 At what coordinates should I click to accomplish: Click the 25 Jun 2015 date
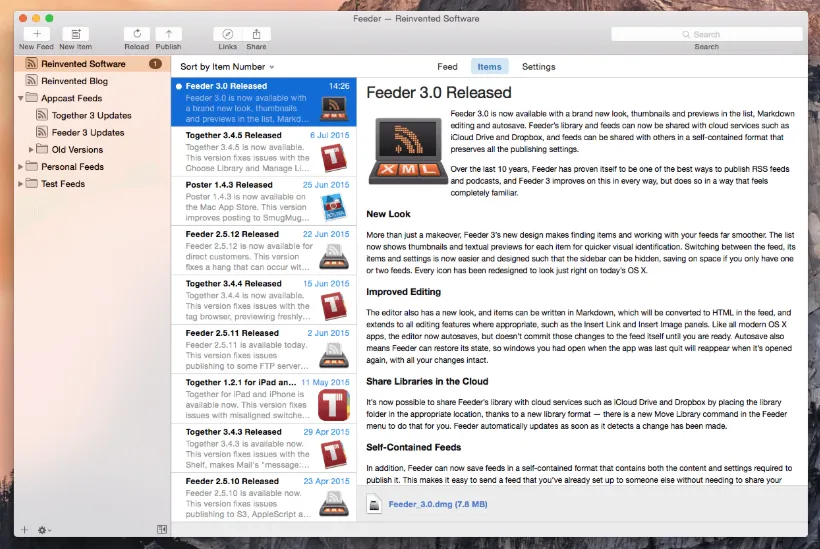(326, 185)
